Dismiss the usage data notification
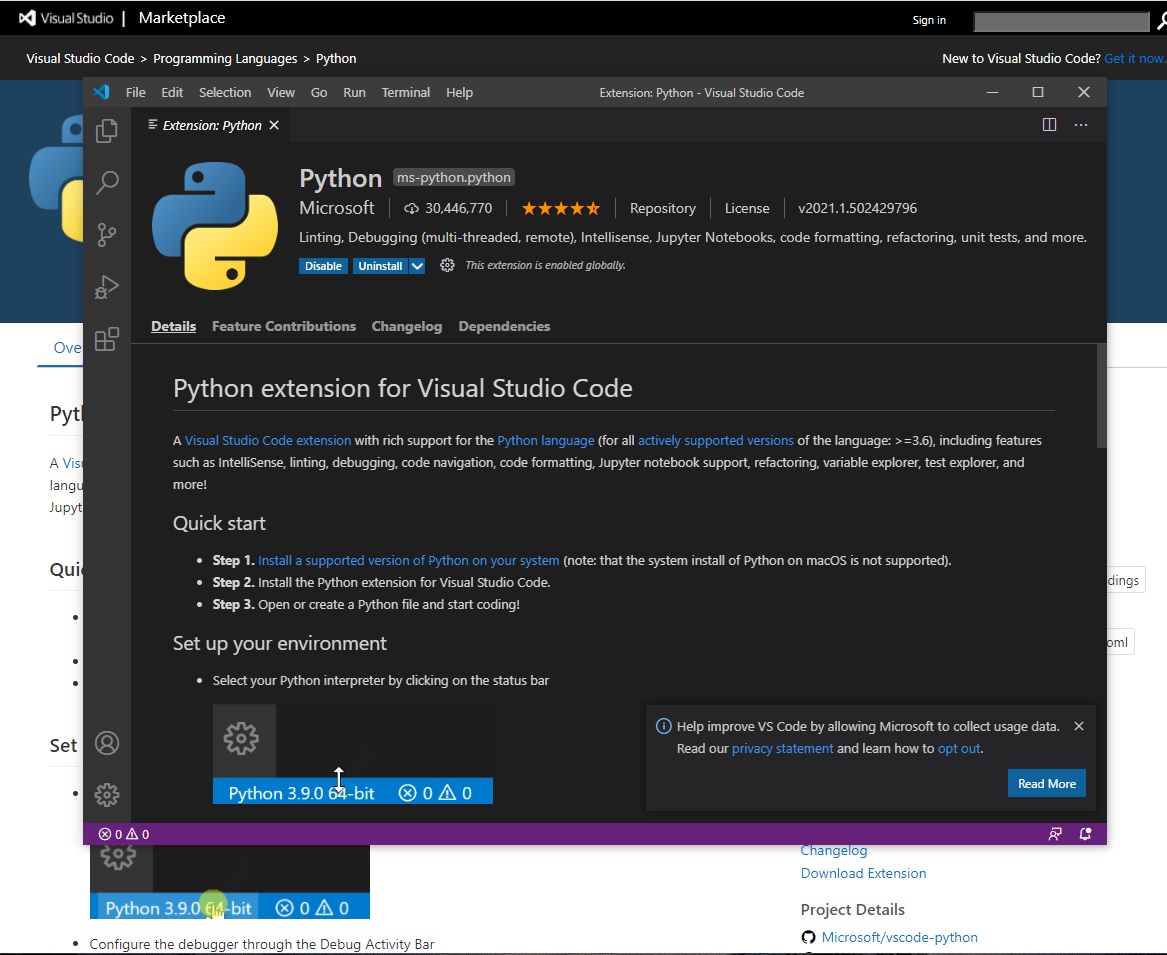The image size is (1167, 955). 1079,726
